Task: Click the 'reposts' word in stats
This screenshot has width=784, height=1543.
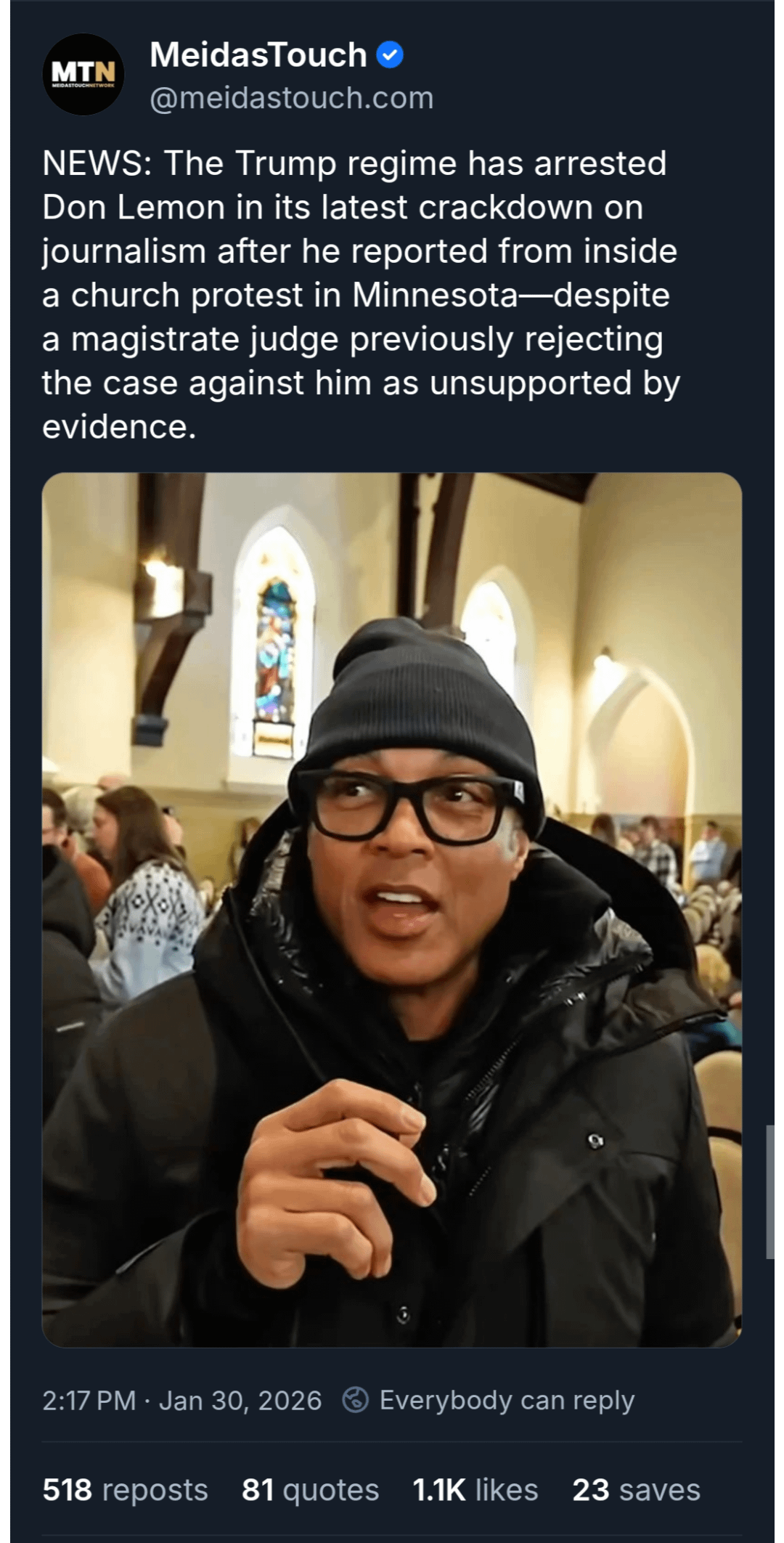Action: click(x=155, y=1490)
